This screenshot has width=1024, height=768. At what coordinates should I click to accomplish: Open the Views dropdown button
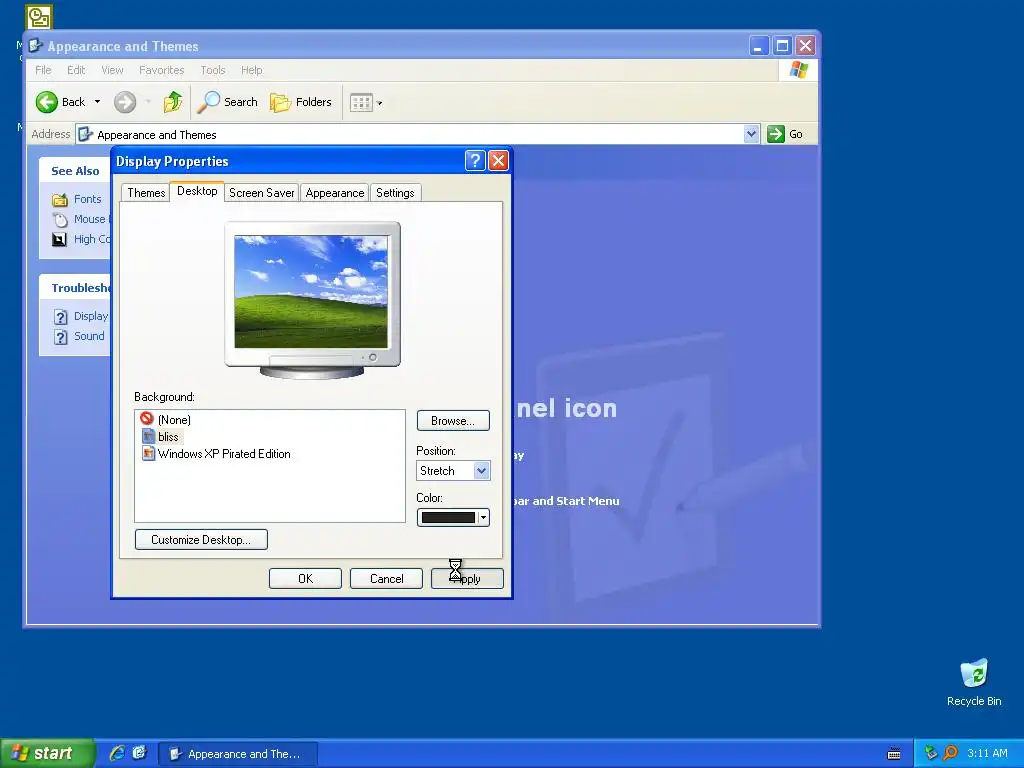point(366,103)
